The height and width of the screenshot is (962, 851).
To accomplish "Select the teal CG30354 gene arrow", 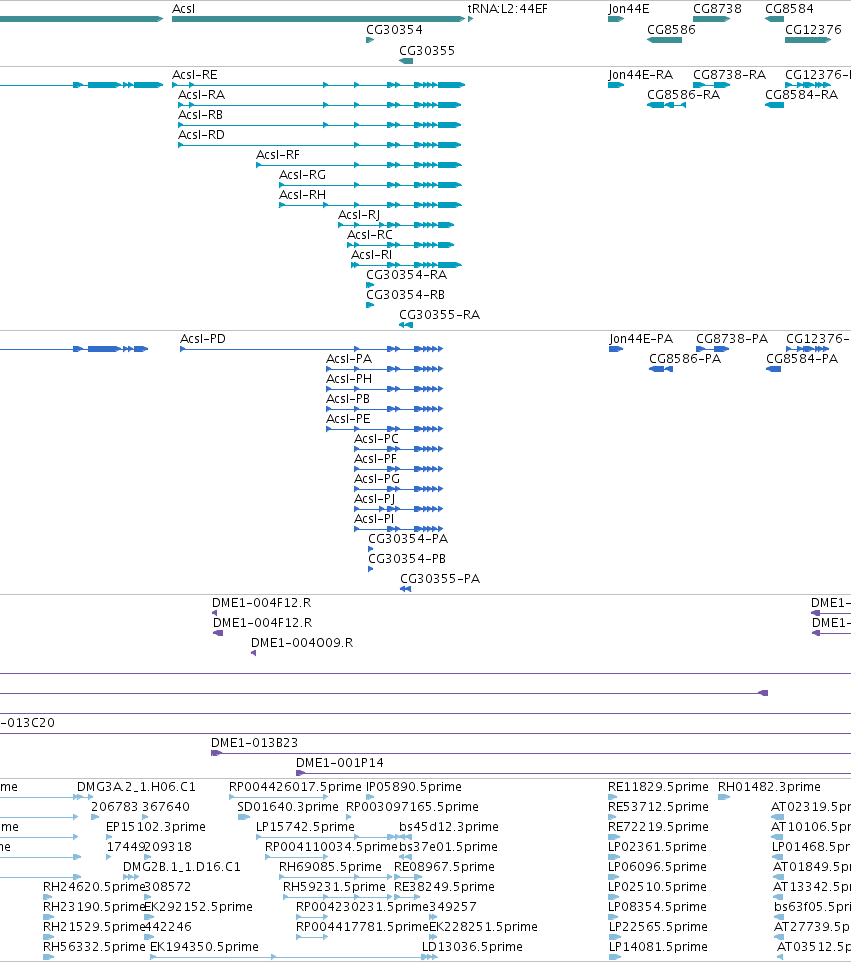I will pos(370,40).
